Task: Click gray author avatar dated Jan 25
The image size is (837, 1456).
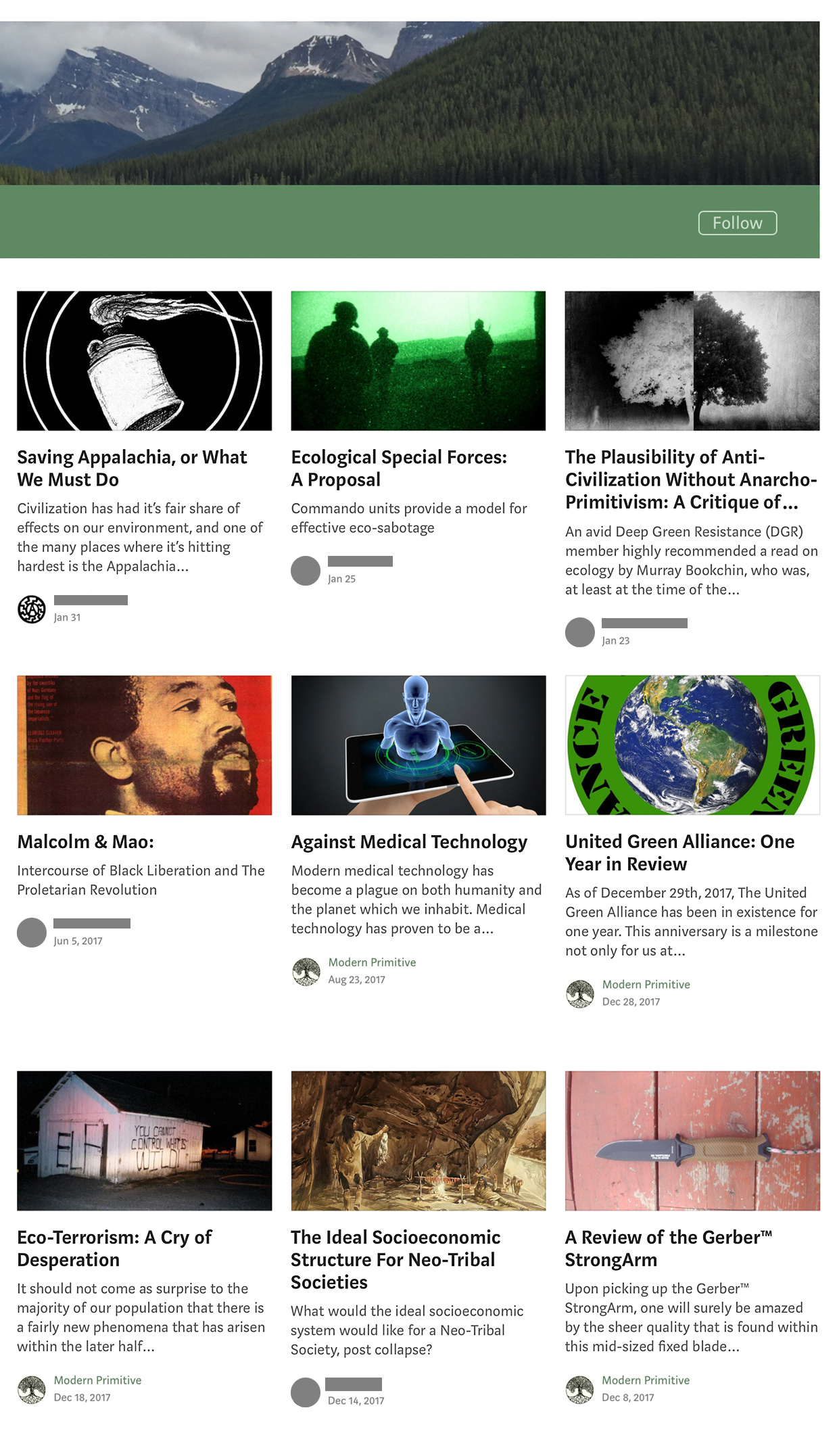Action: coord(306,571)
